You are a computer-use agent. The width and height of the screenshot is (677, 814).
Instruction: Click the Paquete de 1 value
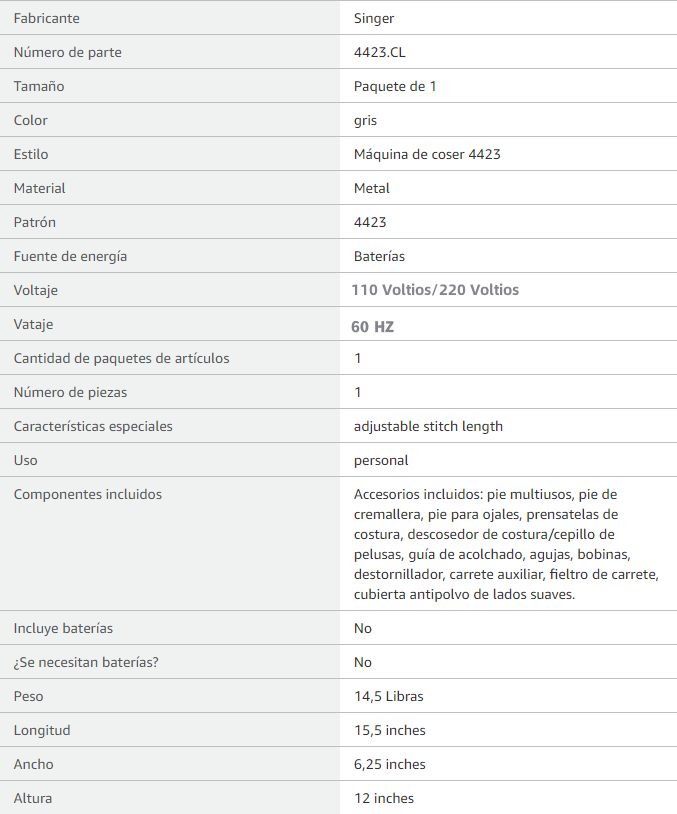coord(395,86)
